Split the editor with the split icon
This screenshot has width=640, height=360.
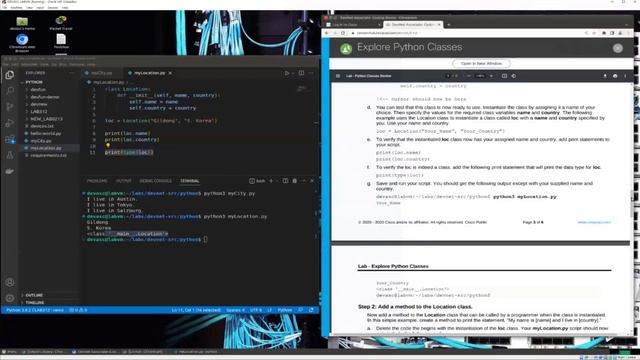tap(301, 73)
